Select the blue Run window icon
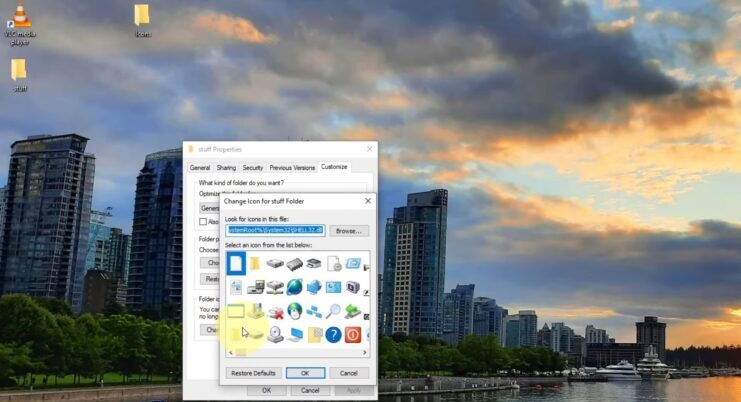 [353, 263]
